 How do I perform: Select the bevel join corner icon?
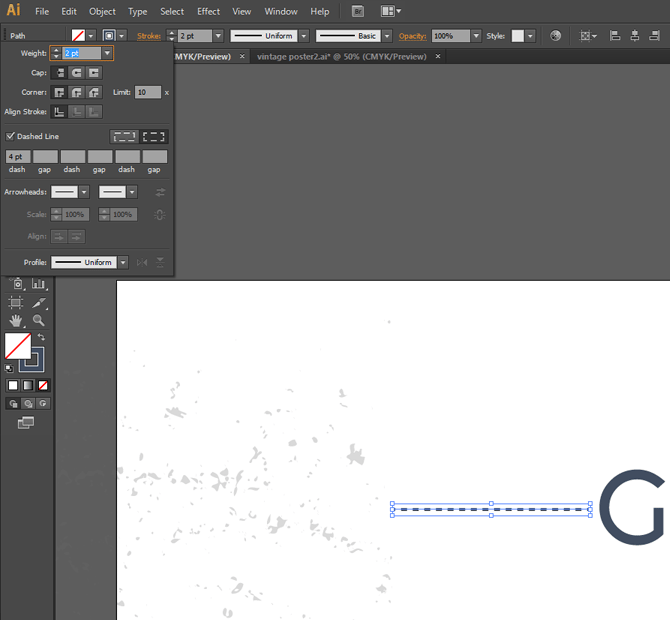click(93, 92)
